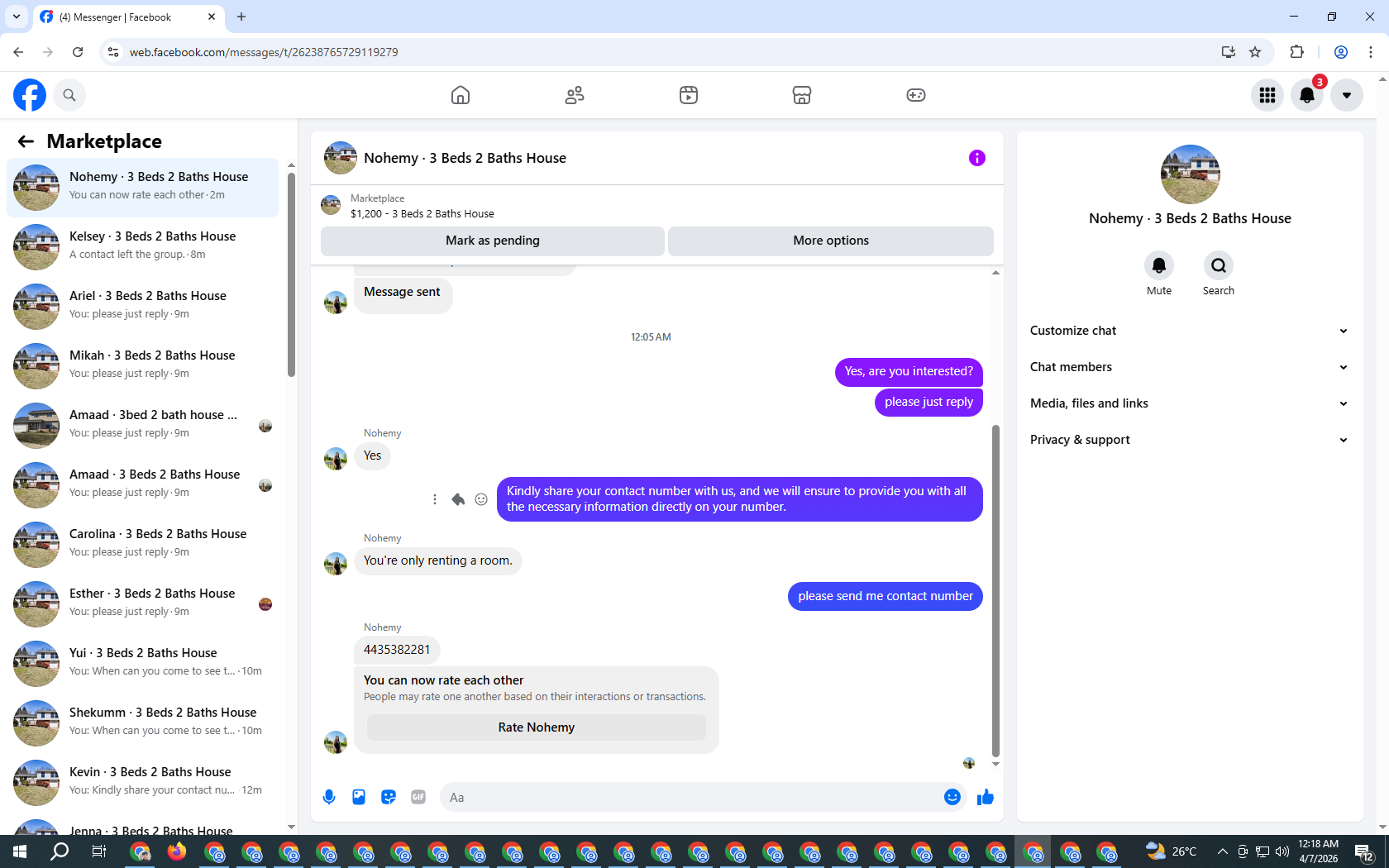
Task: Reload the page
Action: (x=78, y=52)
